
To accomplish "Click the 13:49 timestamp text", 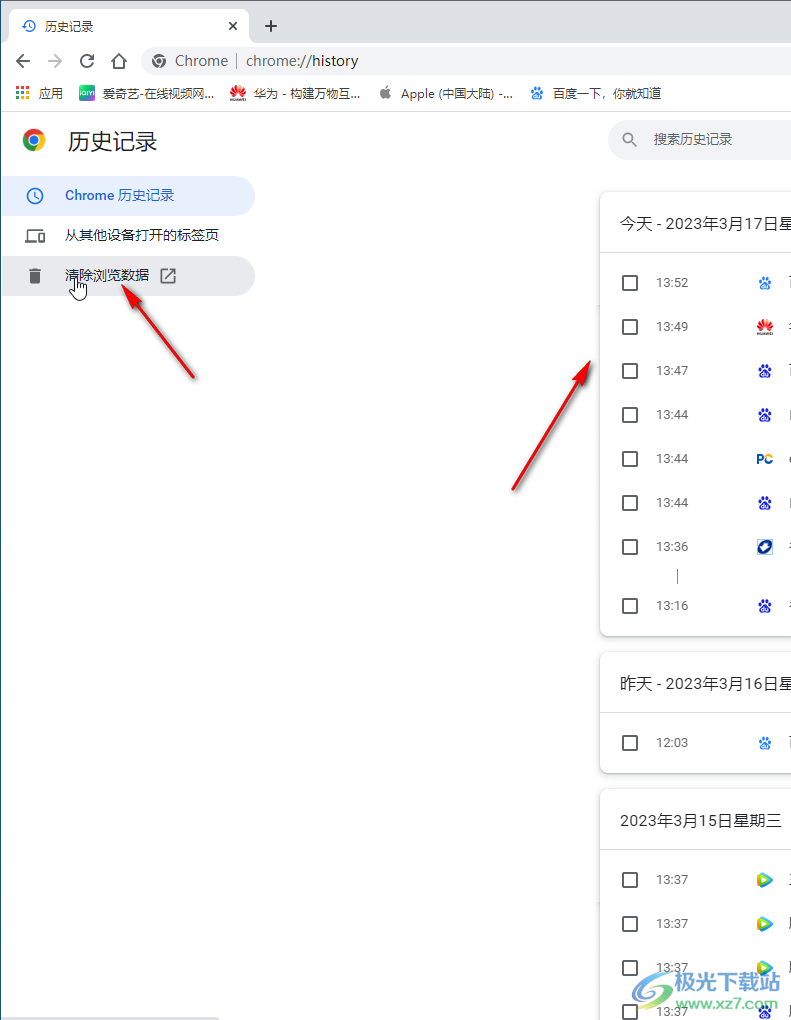I will 672,327.
